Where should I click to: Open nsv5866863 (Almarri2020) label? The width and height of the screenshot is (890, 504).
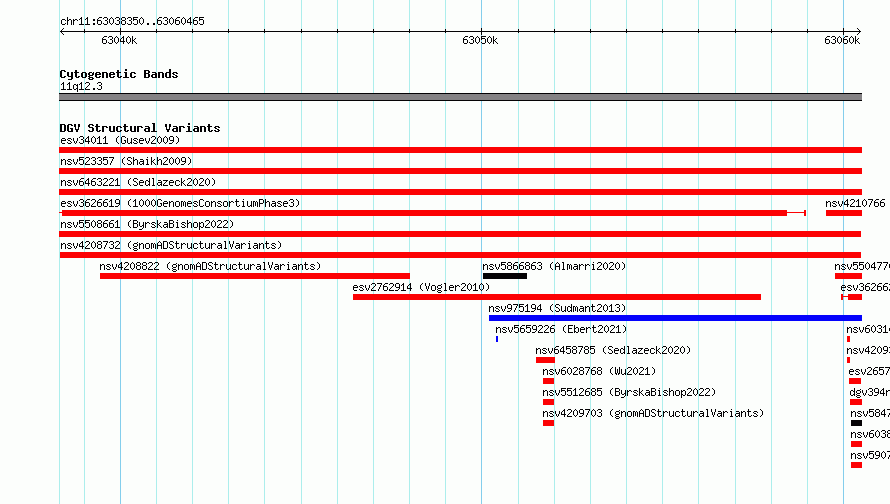click(554, 266)
